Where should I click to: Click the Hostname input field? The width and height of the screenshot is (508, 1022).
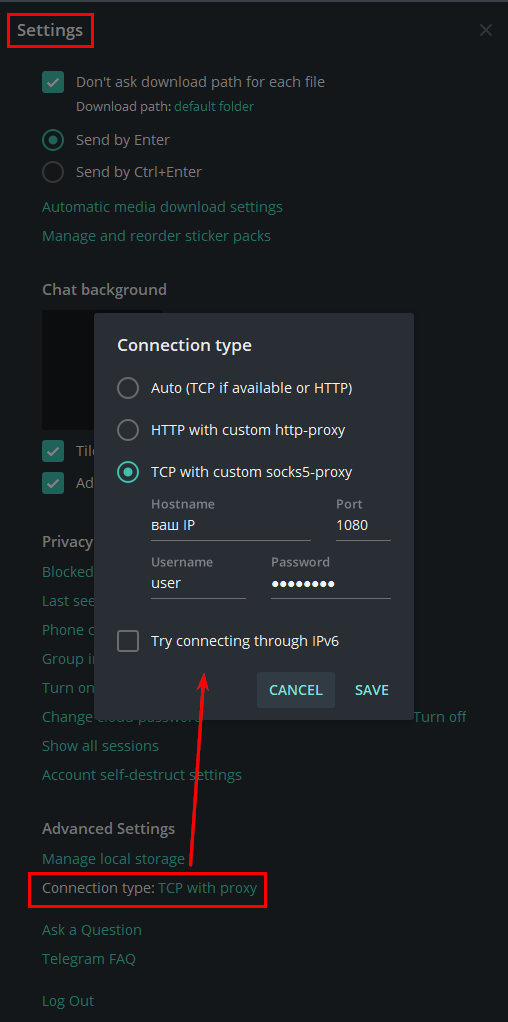231,525
